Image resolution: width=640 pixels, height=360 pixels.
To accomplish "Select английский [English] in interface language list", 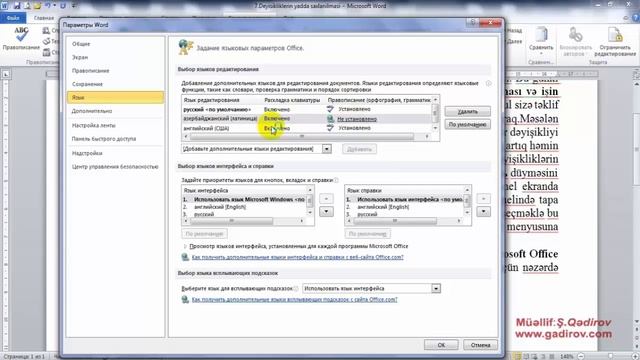I will coord(244,207).
